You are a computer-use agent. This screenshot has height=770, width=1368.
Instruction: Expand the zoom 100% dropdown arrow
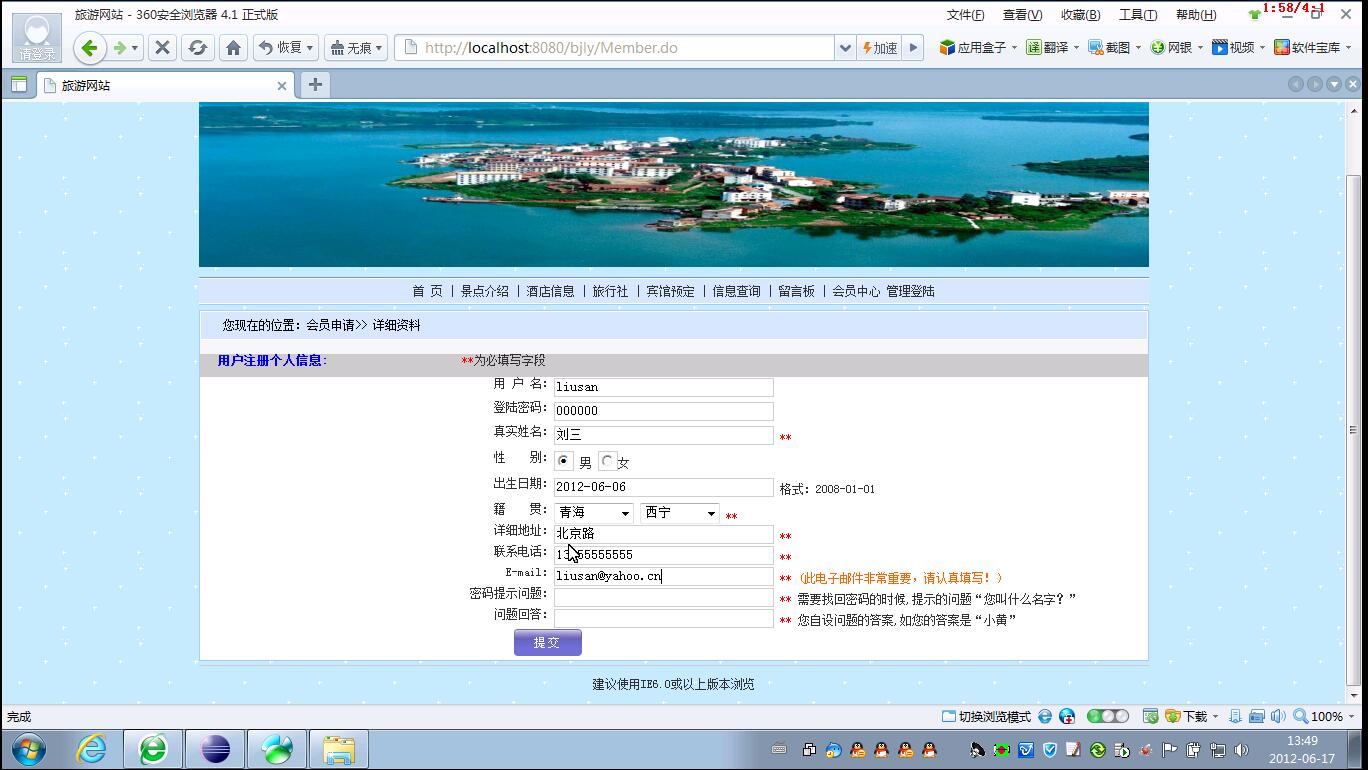(x=1351, y=717)
